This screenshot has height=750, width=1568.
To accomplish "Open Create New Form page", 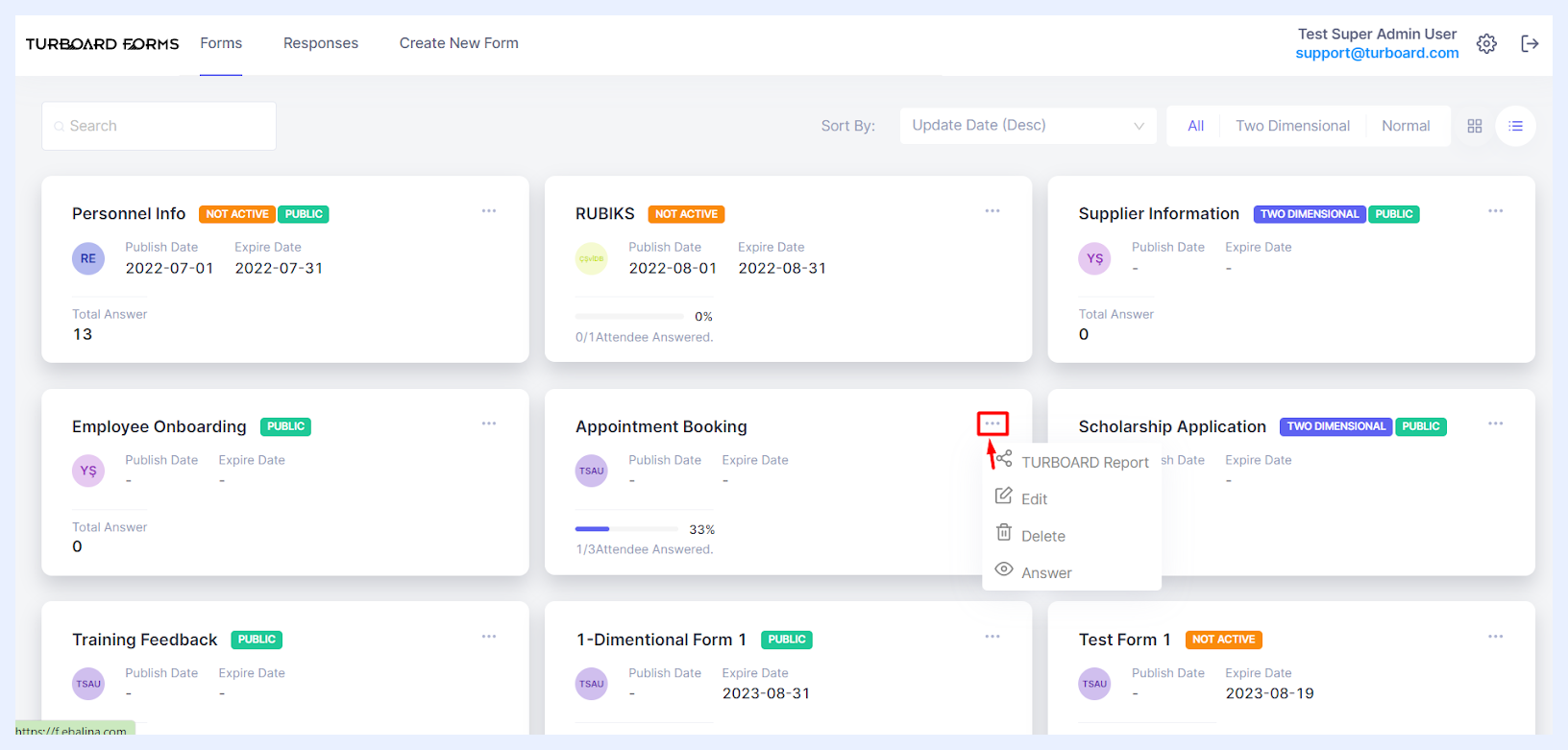I will point(459,43).
